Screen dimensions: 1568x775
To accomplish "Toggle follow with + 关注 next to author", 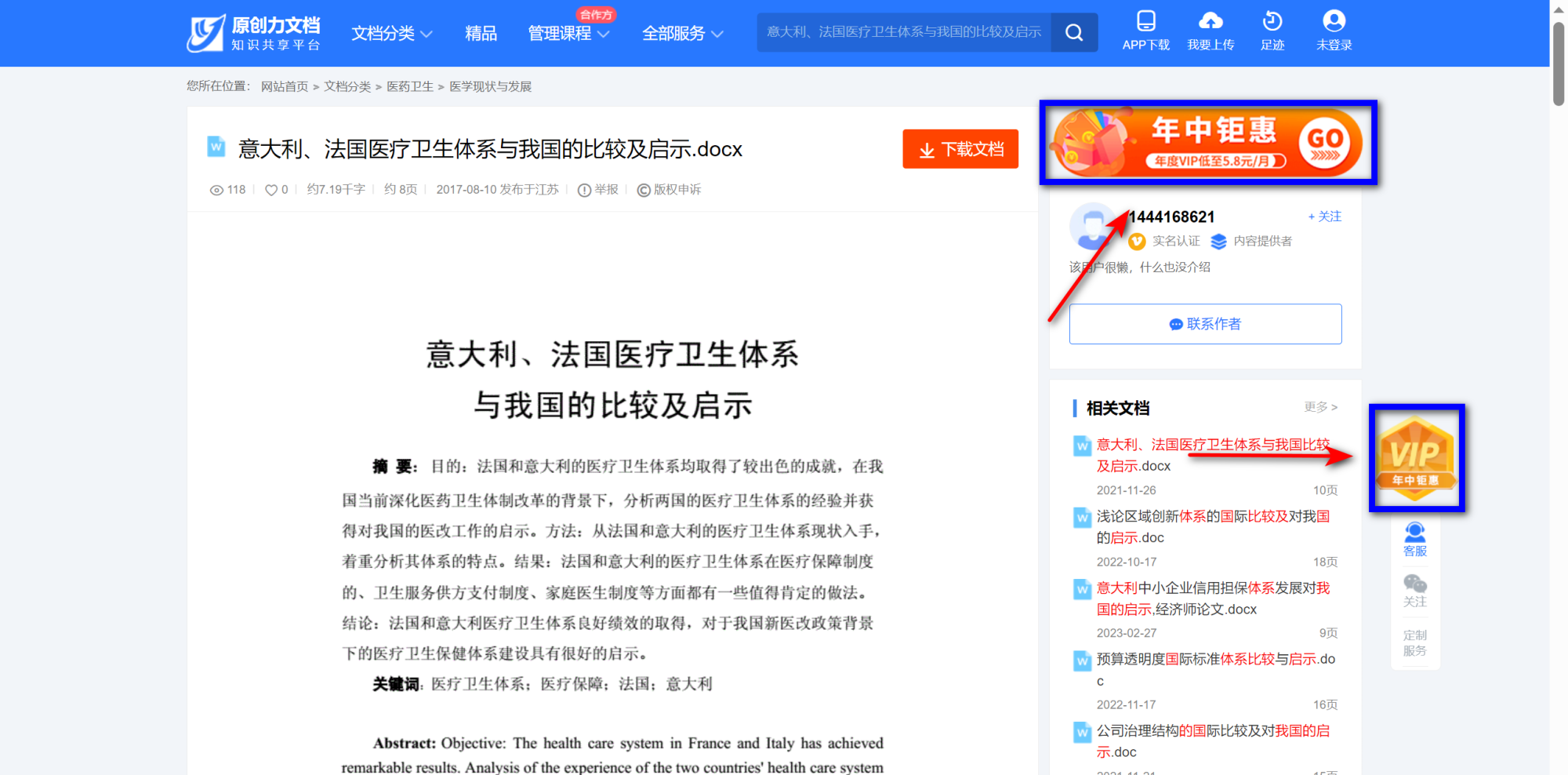I will pyautogui.click(x=1324, y=216).
